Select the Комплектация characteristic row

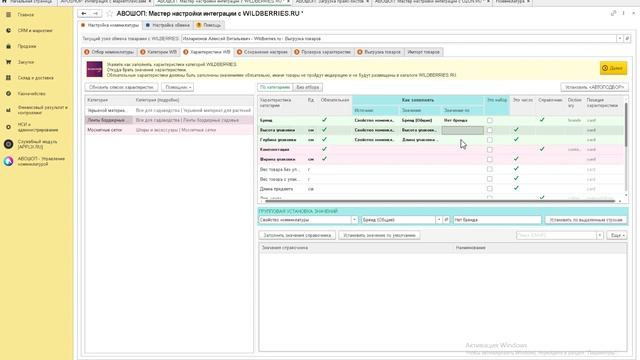click(441, 150)
